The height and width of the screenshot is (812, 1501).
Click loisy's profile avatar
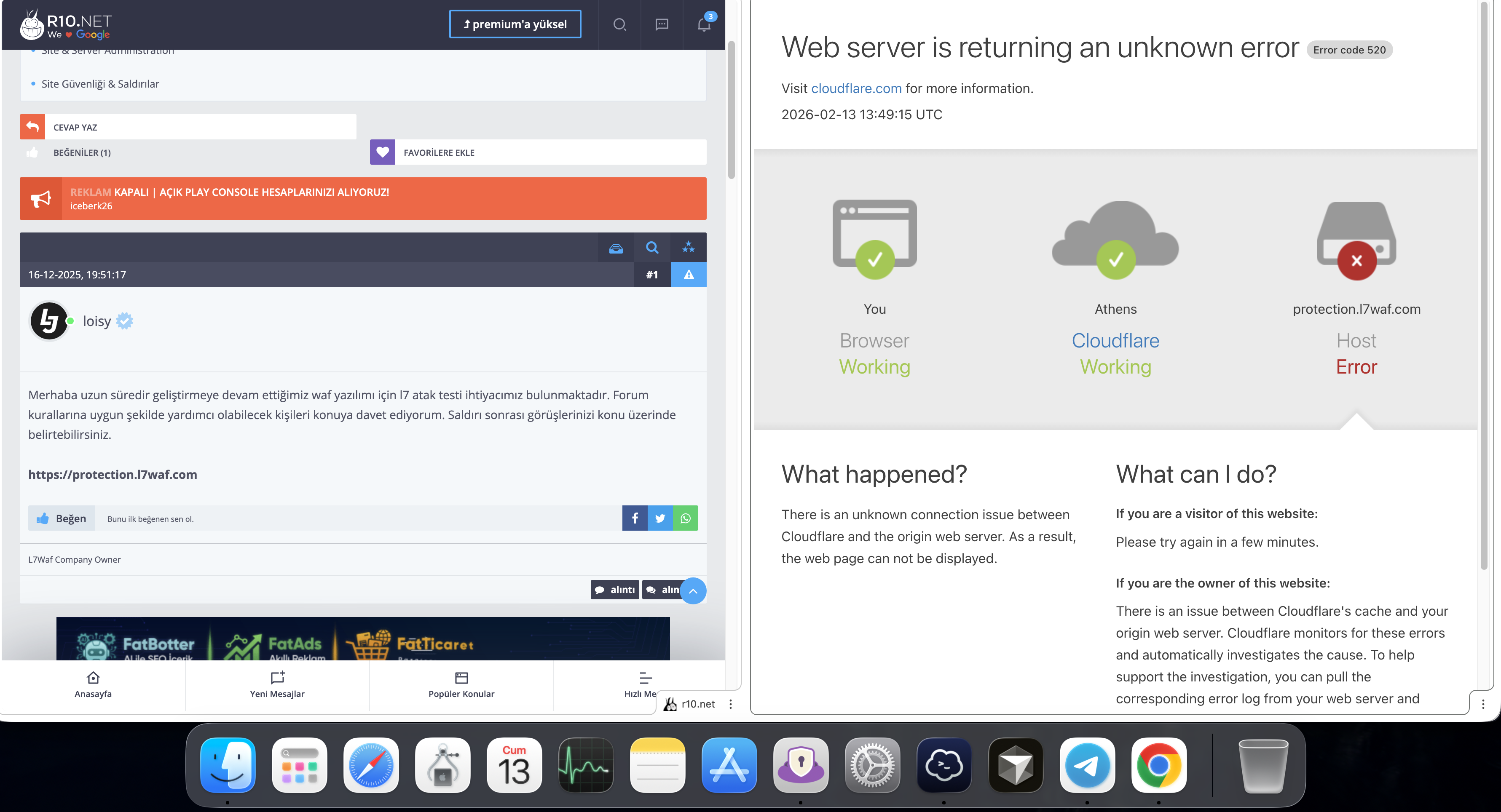click(49, 321)
